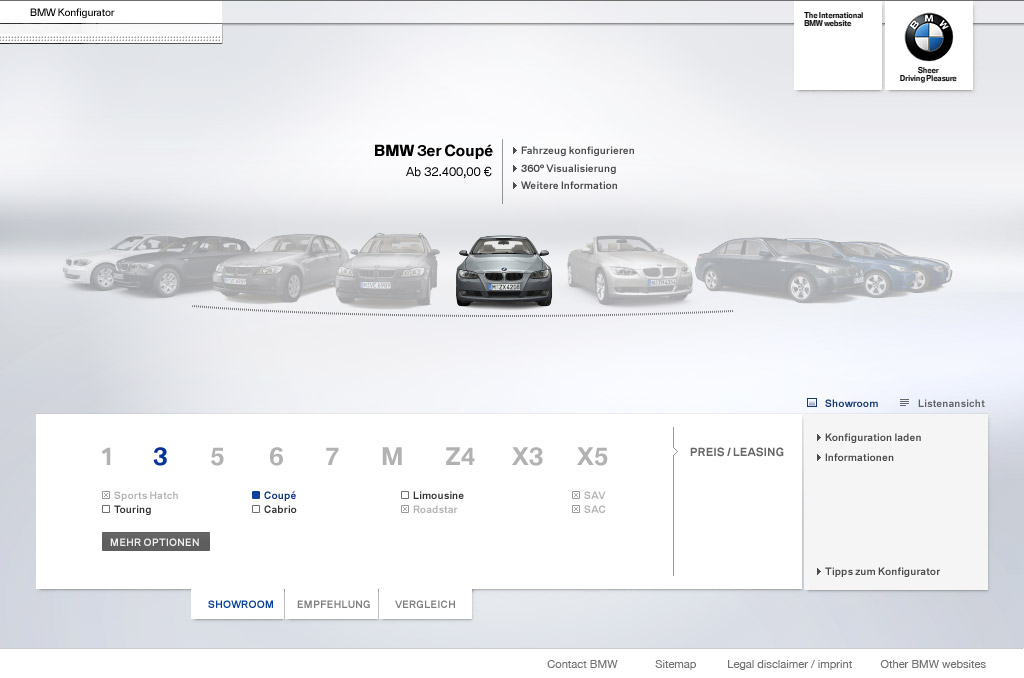Pick the 3er Limousine sedan car

280,268
